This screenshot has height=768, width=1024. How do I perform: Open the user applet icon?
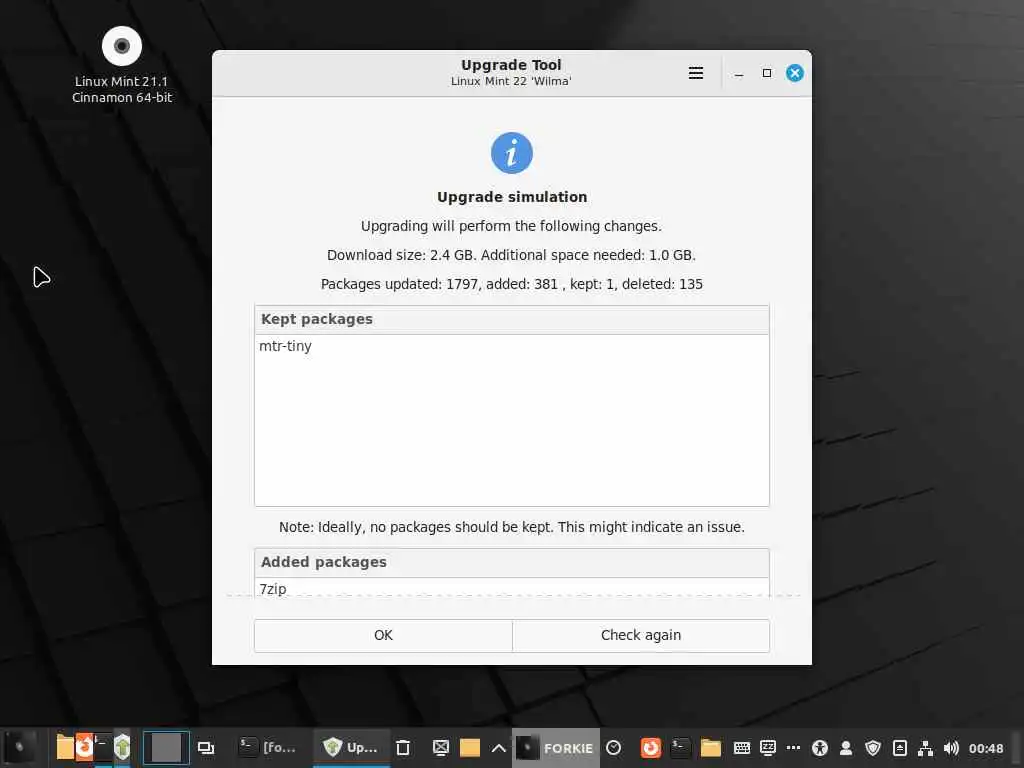tap(846, 748)
